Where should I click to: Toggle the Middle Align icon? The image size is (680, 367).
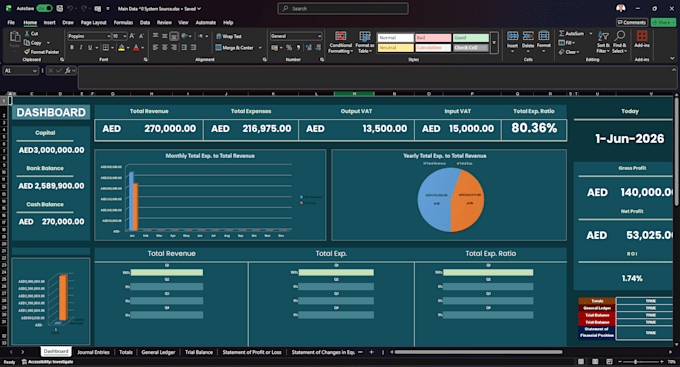165,36
